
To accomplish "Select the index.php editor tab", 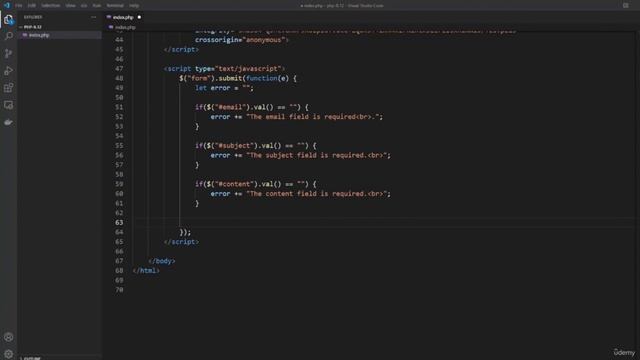I will point(123,17).
